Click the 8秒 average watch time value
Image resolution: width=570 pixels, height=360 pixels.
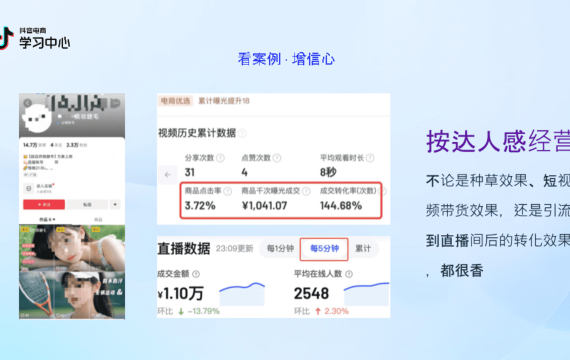pos(328,172)
